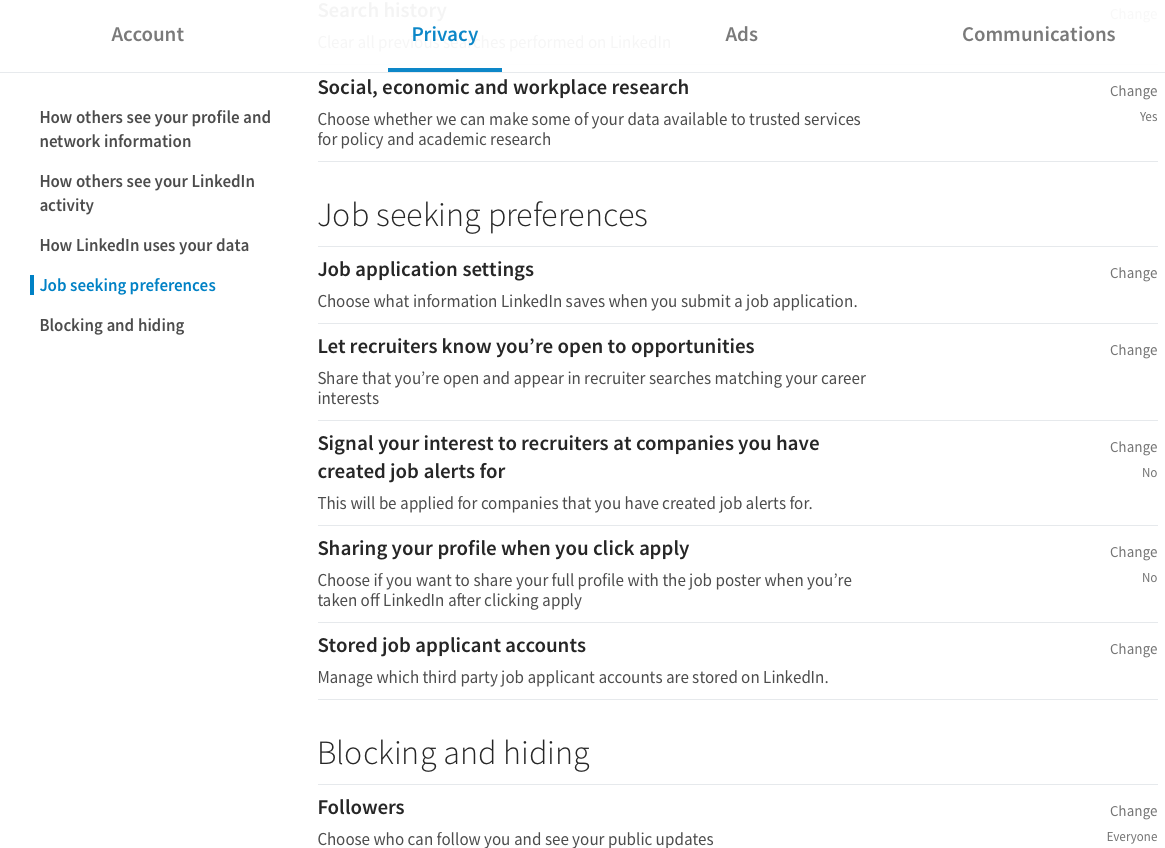The image size is (1165, 848).
Task: Expand 'Sharing your profile when you click apply'
Action: click(x=503, y=548)
